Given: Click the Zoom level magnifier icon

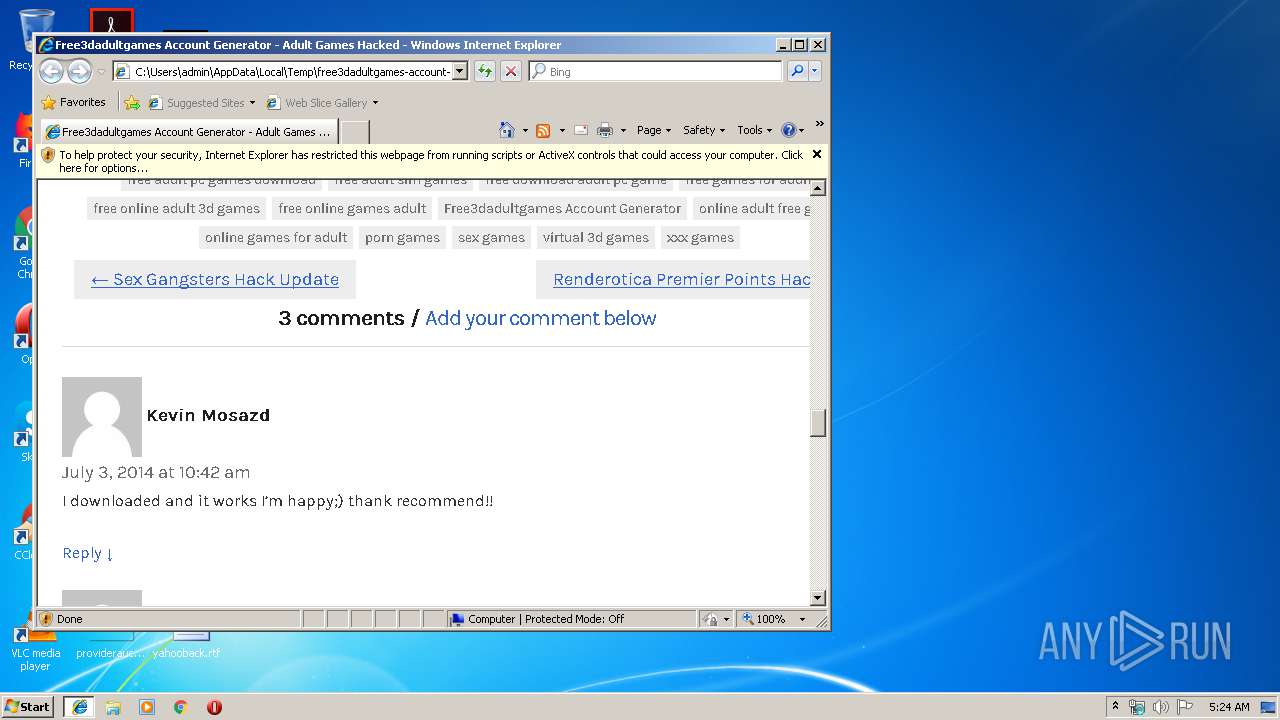Looking at the screenshot, I should (x=747, y=619).
